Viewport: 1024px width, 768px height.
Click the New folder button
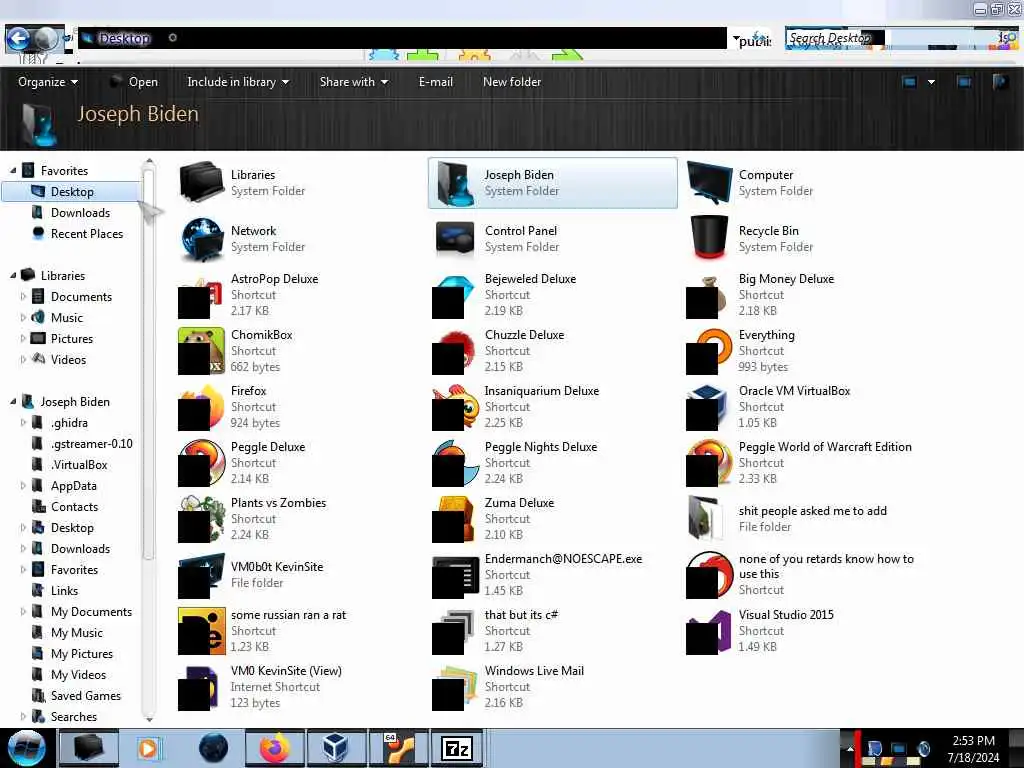click(512, 82)
